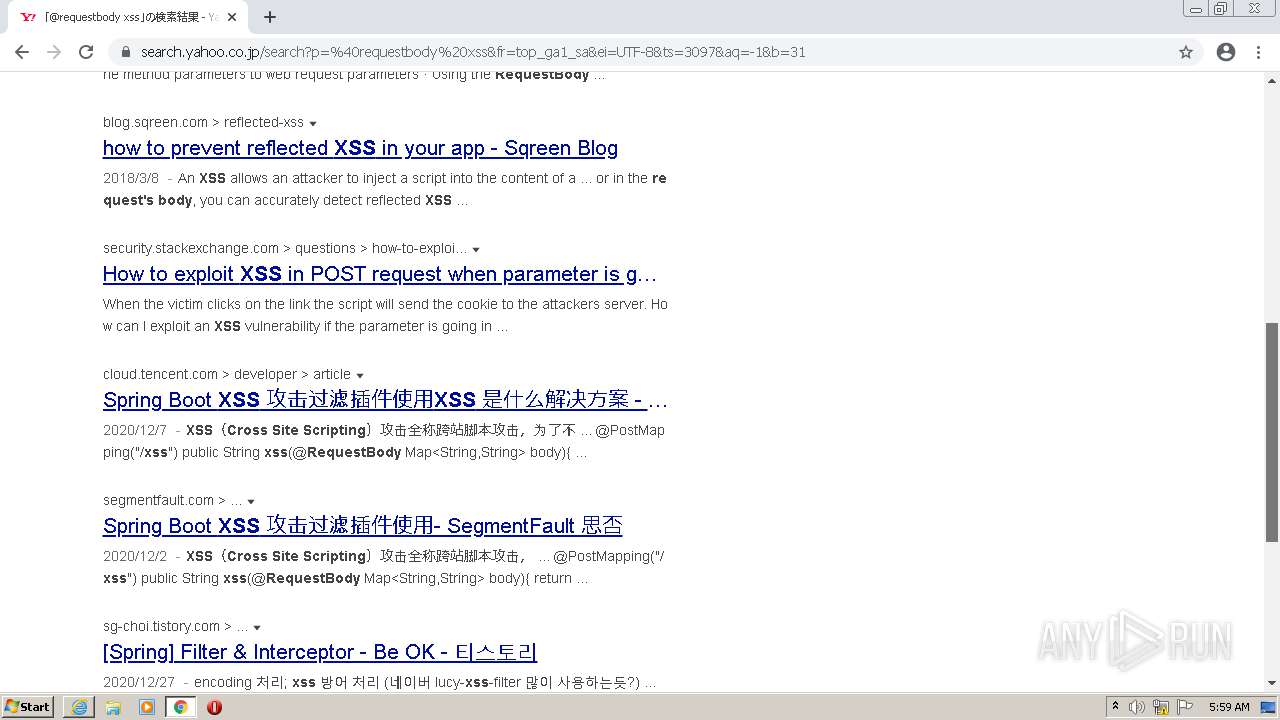
Task: Expand options arrow for cloud.tencent.com result
Action: (360, 376)
